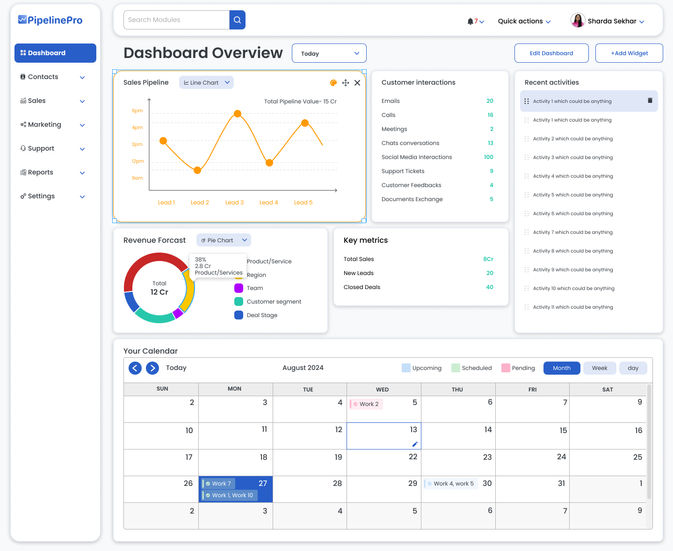Screen dimensions: 673x551
Task: Open the Work 2 calendar event
Action: [x=366, y=404]
